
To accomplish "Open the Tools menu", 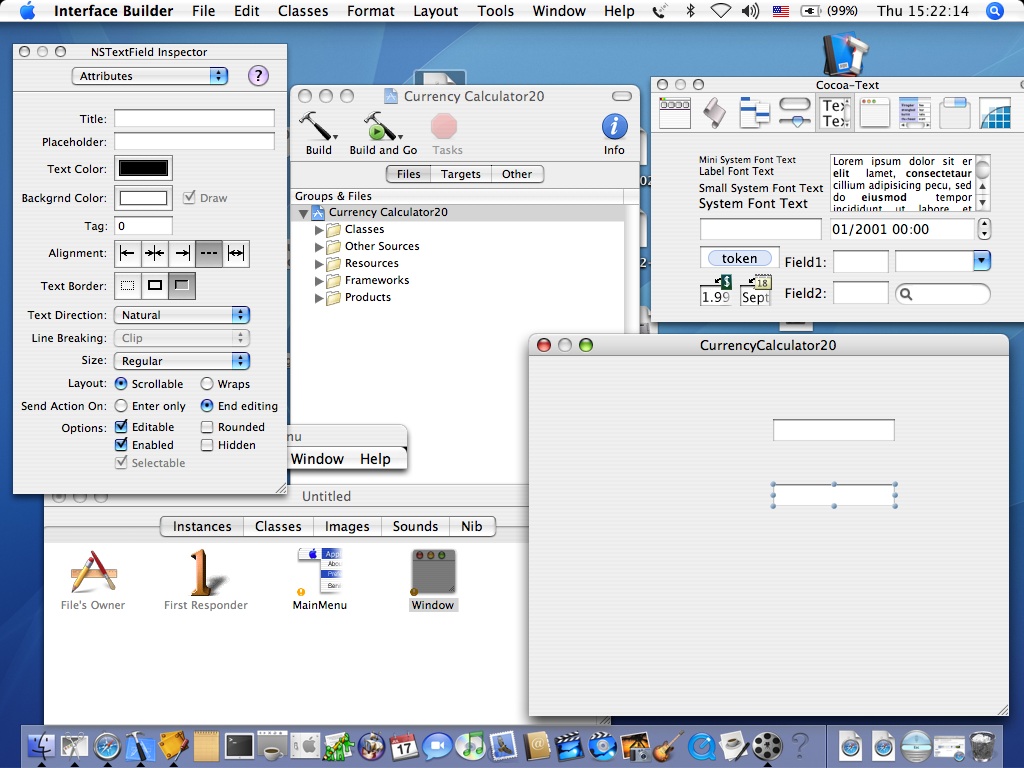I will click(496, 11).
